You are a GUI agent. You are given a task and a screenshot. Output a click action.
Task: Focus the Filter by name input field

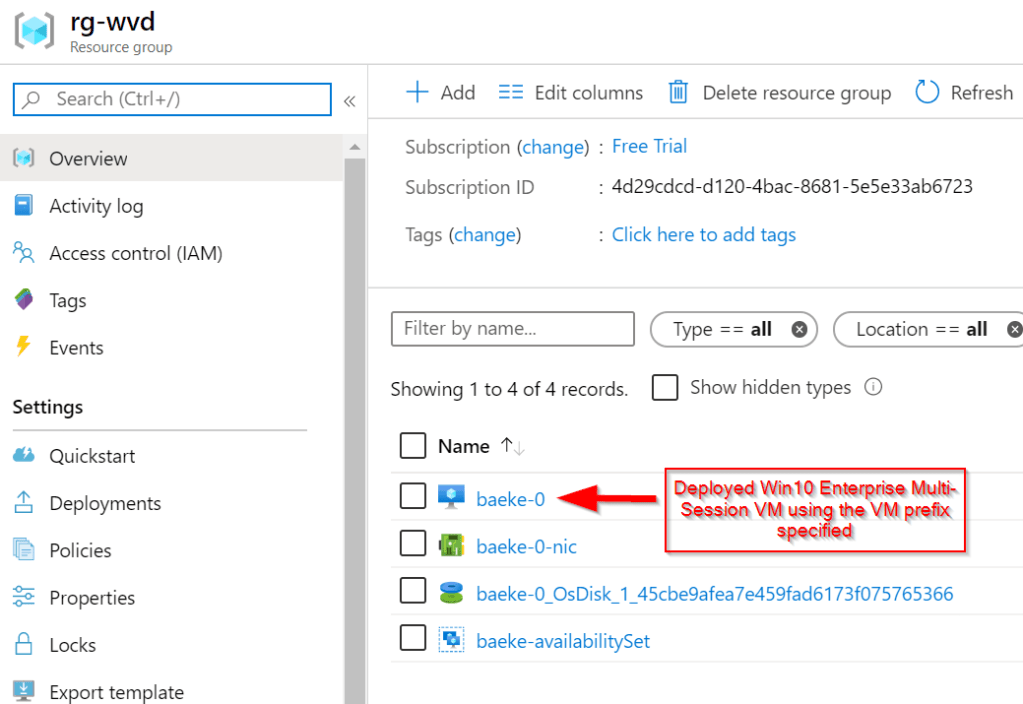(512, 329)
